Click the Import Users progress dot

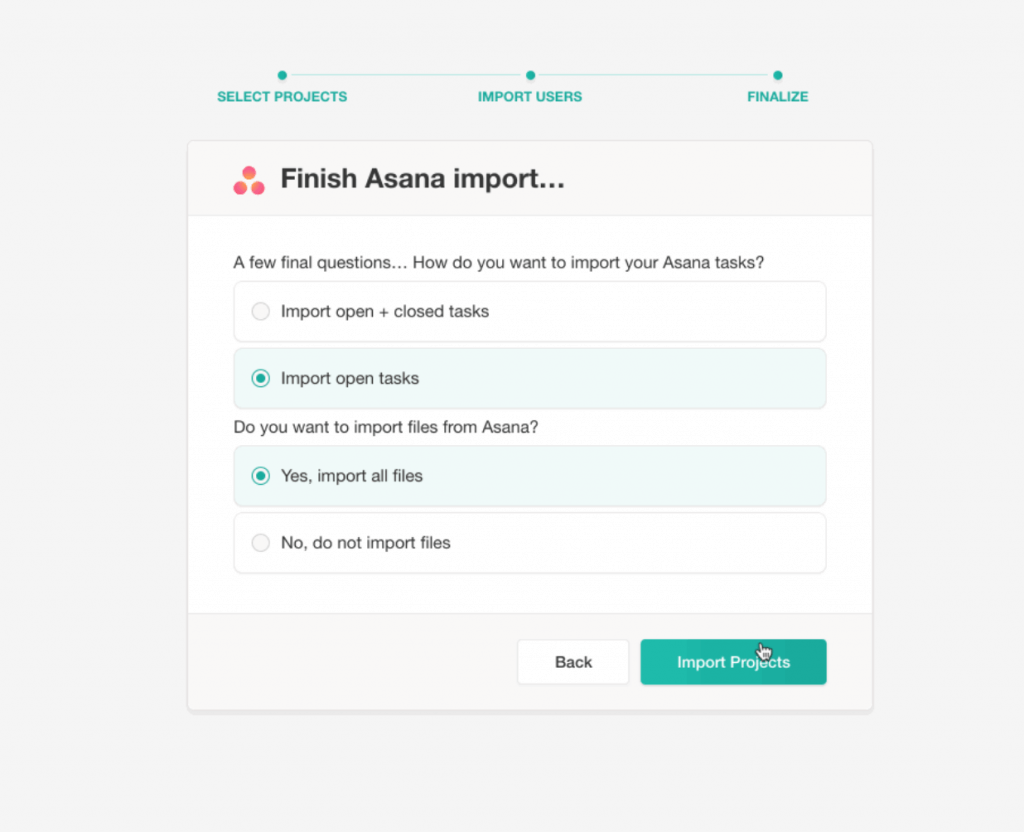(x=530, y=75)
